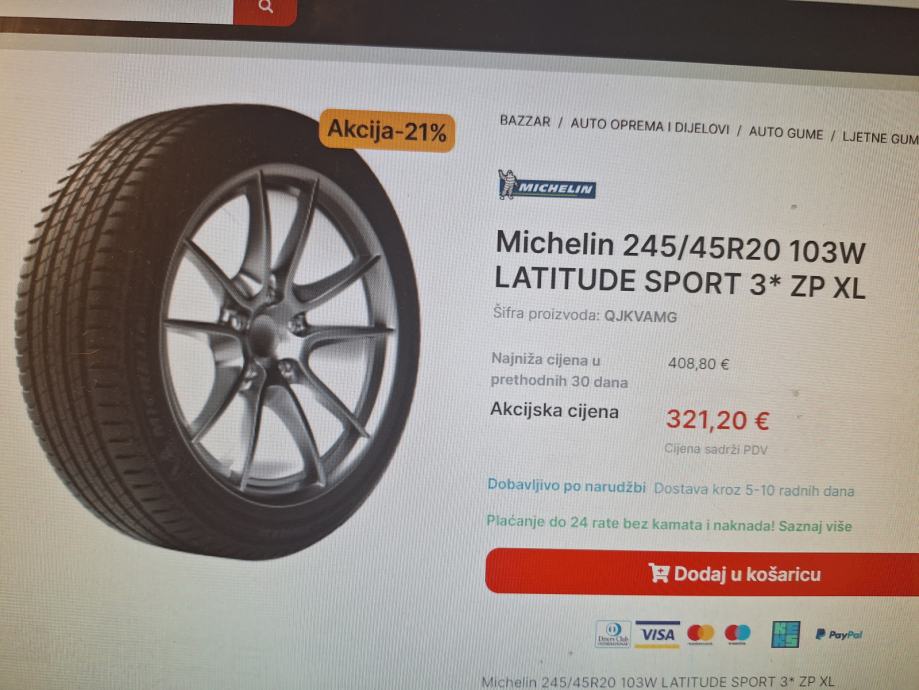
Task: Click inside the search input field
Action: coord(117,9)
